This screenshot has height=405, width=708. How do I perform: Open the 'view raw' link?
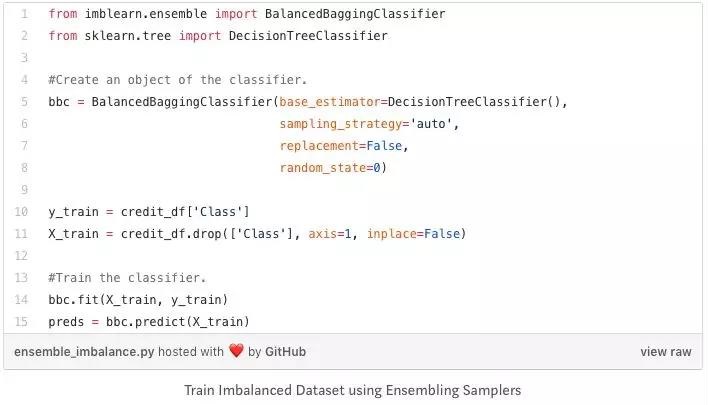(666, 352)
